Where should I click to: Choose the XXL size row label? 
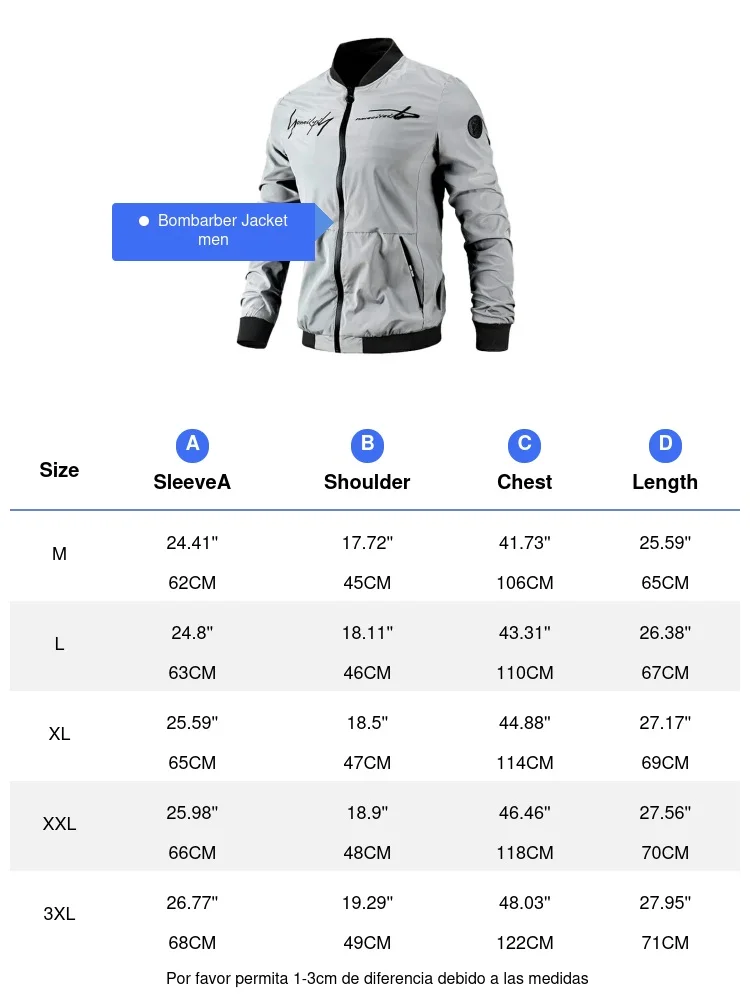(59, 824)
